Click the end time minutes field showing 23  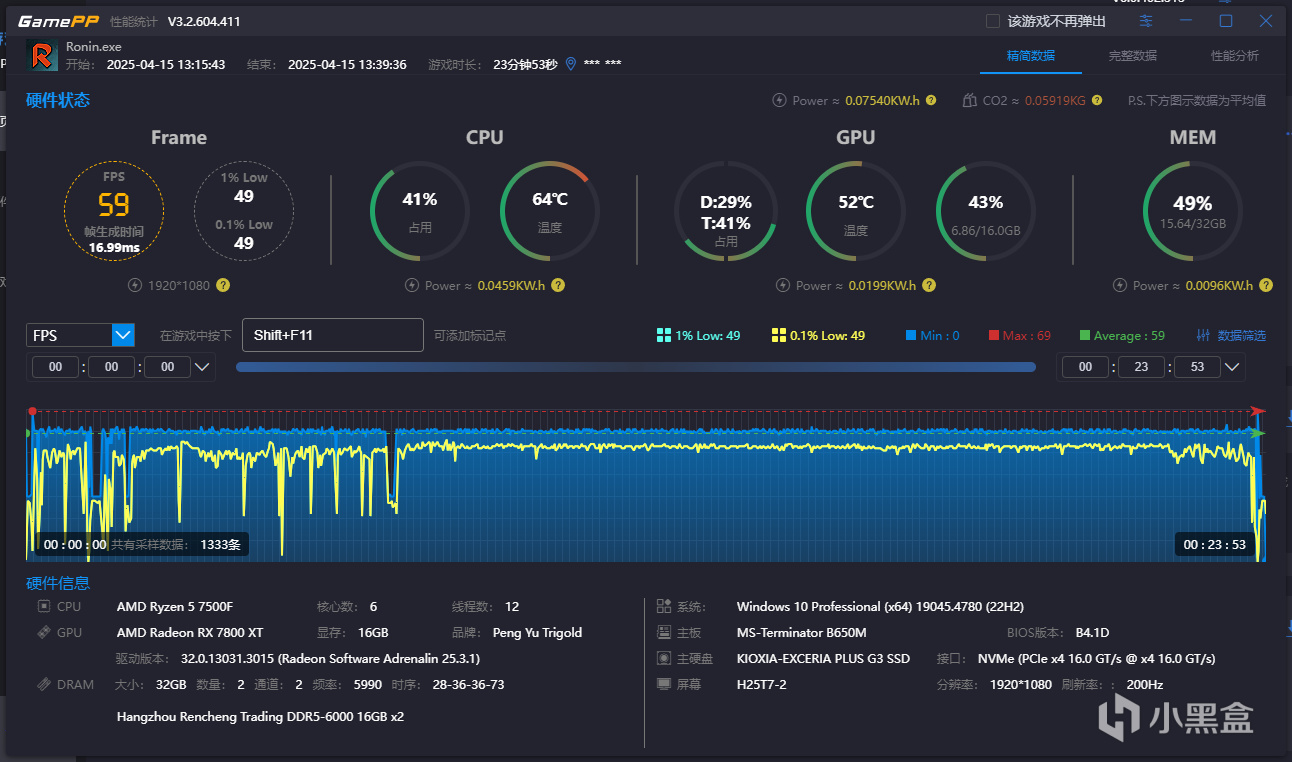(x=1142, y=367)
